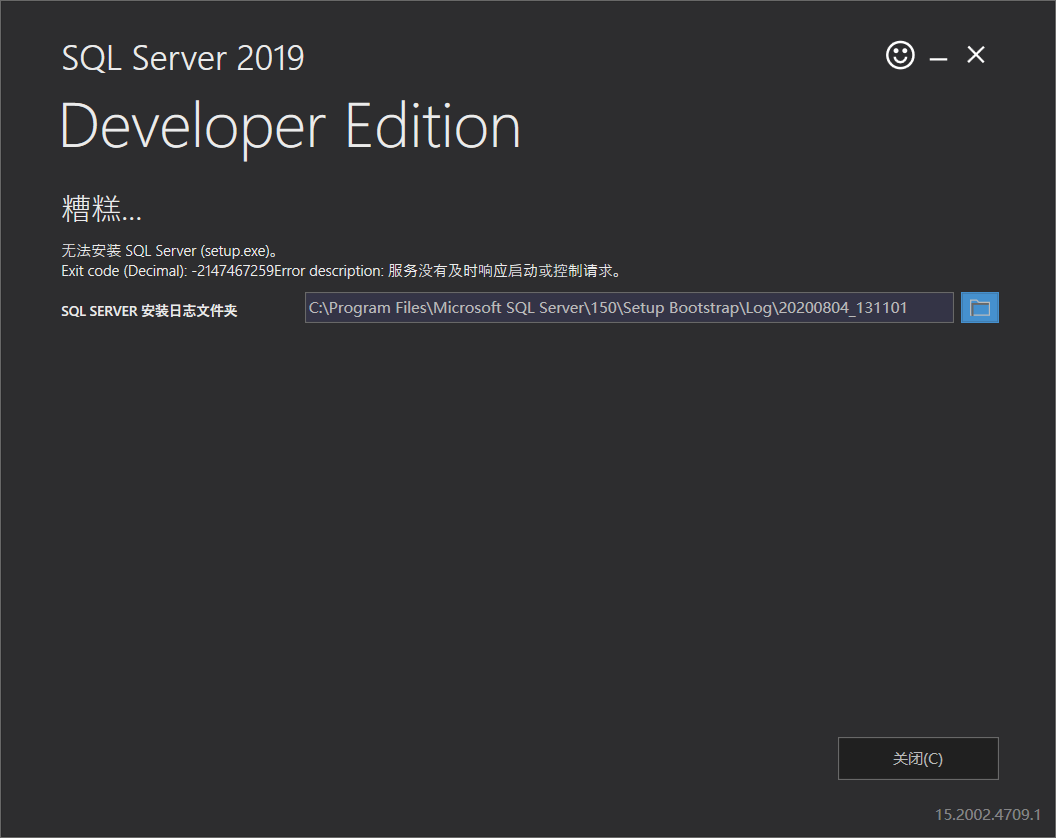Click the SQL Server 2019 title text
The height and width of the screenshot is (838, 1056).
(183, 58)
